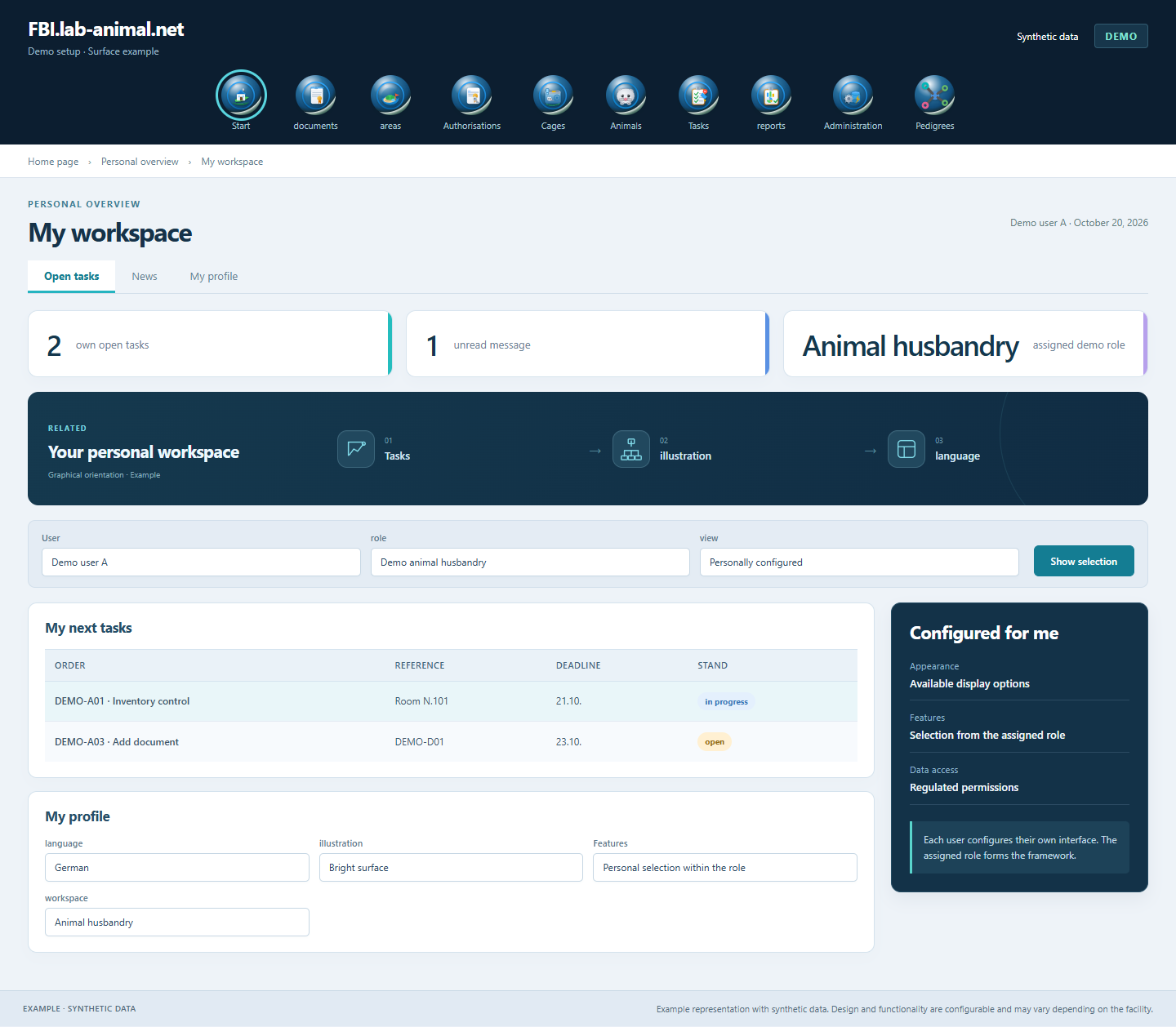
Task: Open the Tasks module icon in header
Action: 698,96
